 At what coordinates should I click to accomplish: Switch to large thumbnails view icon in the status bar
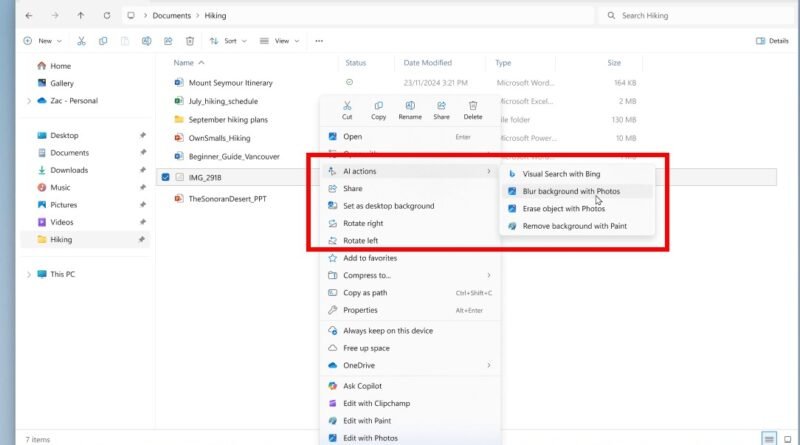pyautogui.click(x=788, y=439)
